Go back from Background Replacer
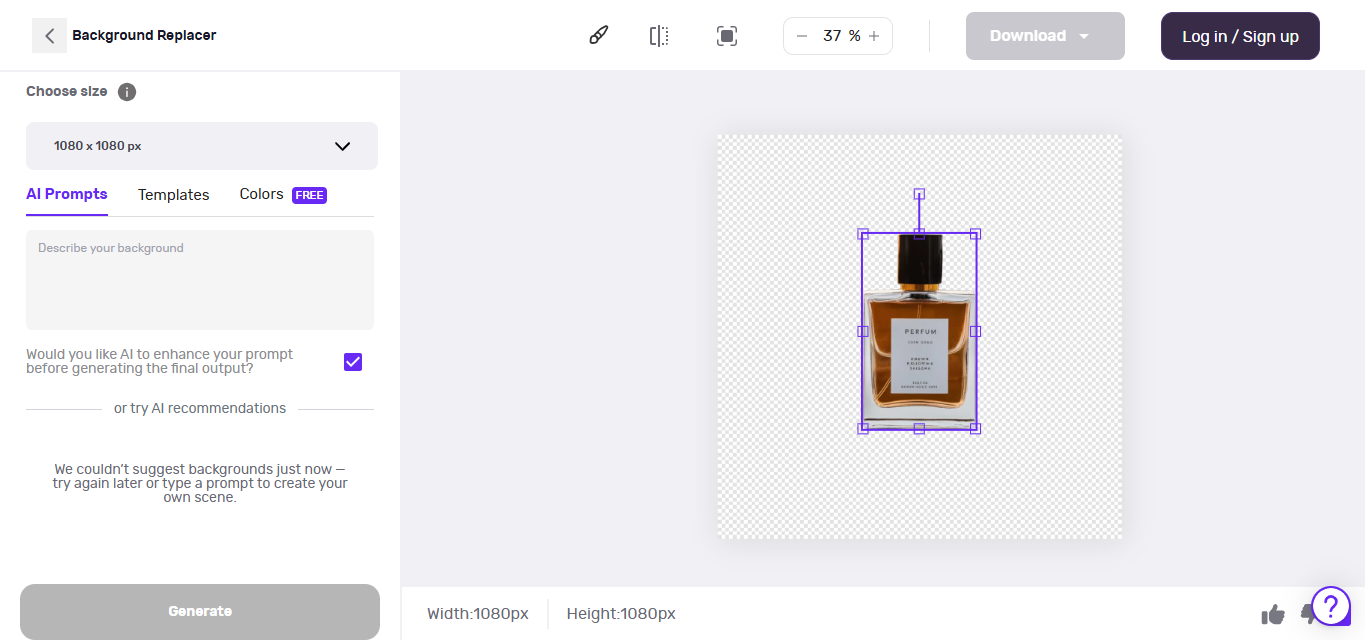The height and width of the screenshot is (640, 1365). [x=48, y=35]
